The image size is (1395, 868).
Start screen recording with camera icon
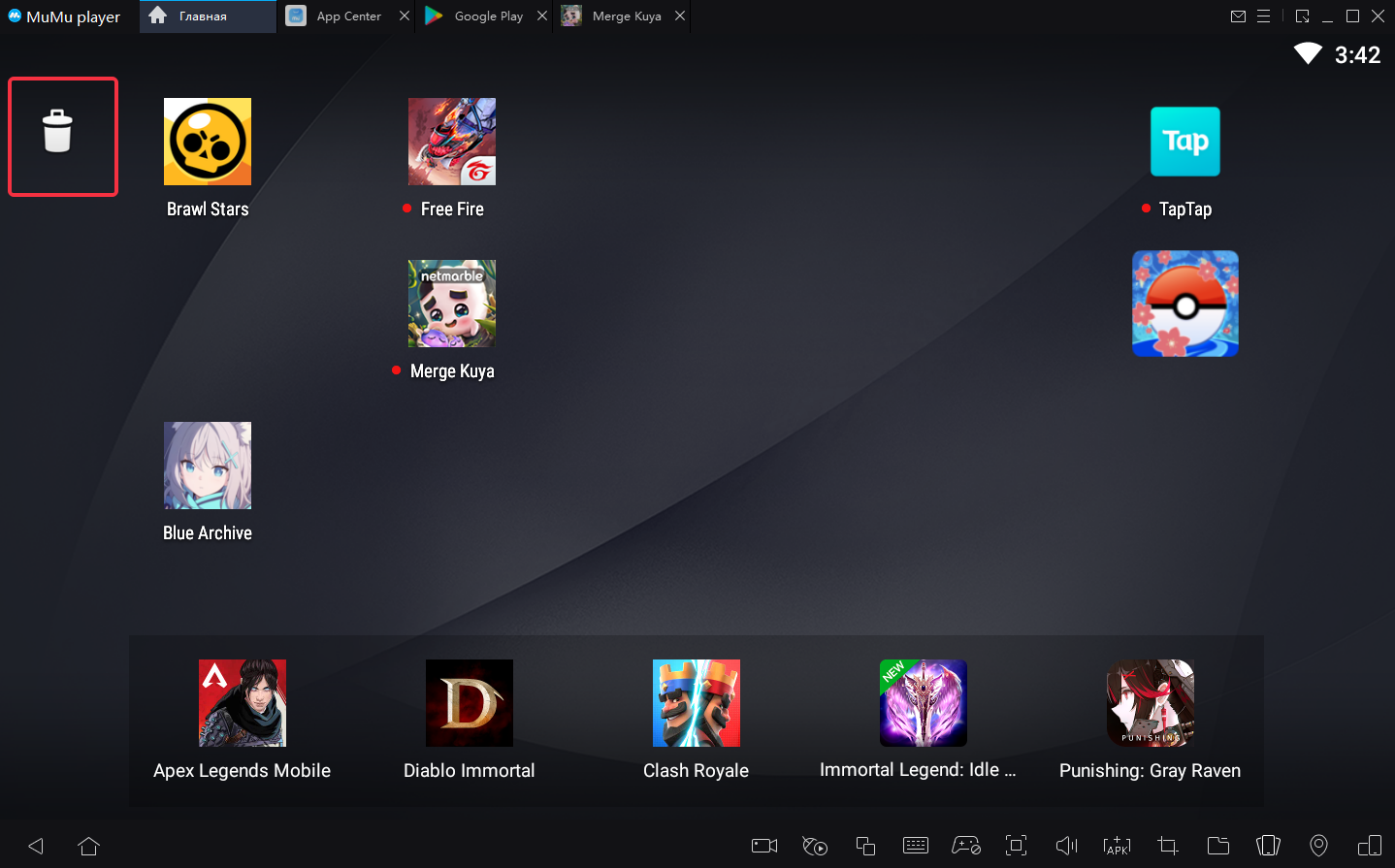click(x=764, y=846)
